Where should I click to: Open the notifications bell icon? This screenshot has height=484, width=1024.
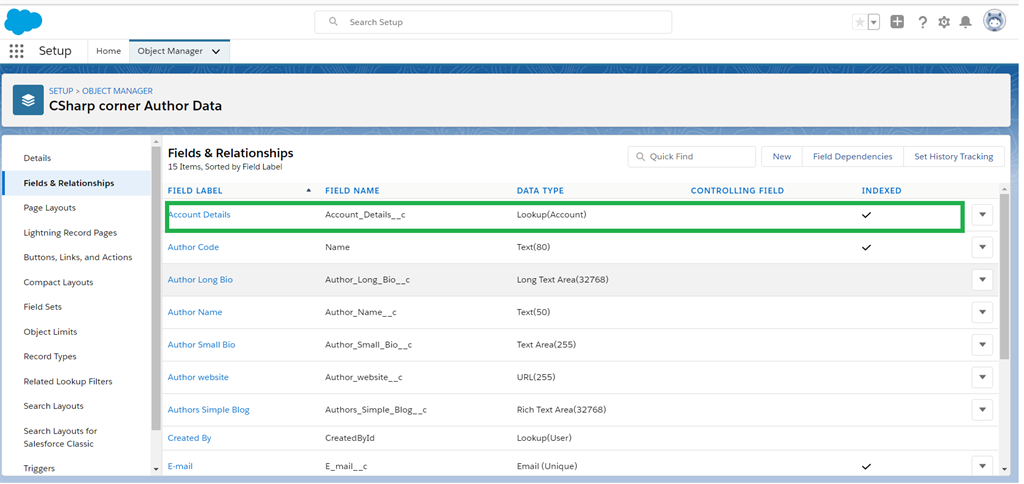(x=965, y=22)
